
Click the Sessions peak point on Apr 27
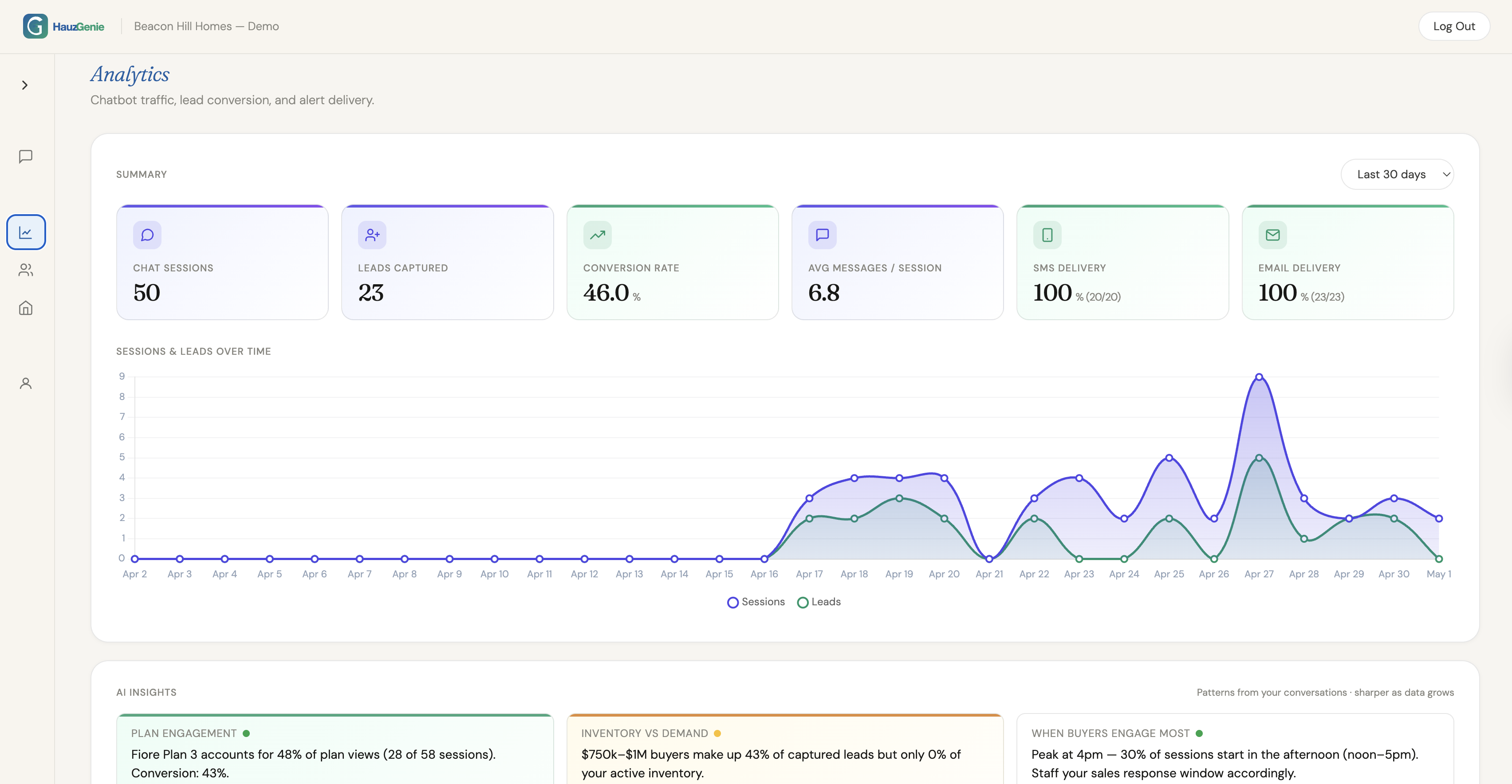click(1259, 377)
